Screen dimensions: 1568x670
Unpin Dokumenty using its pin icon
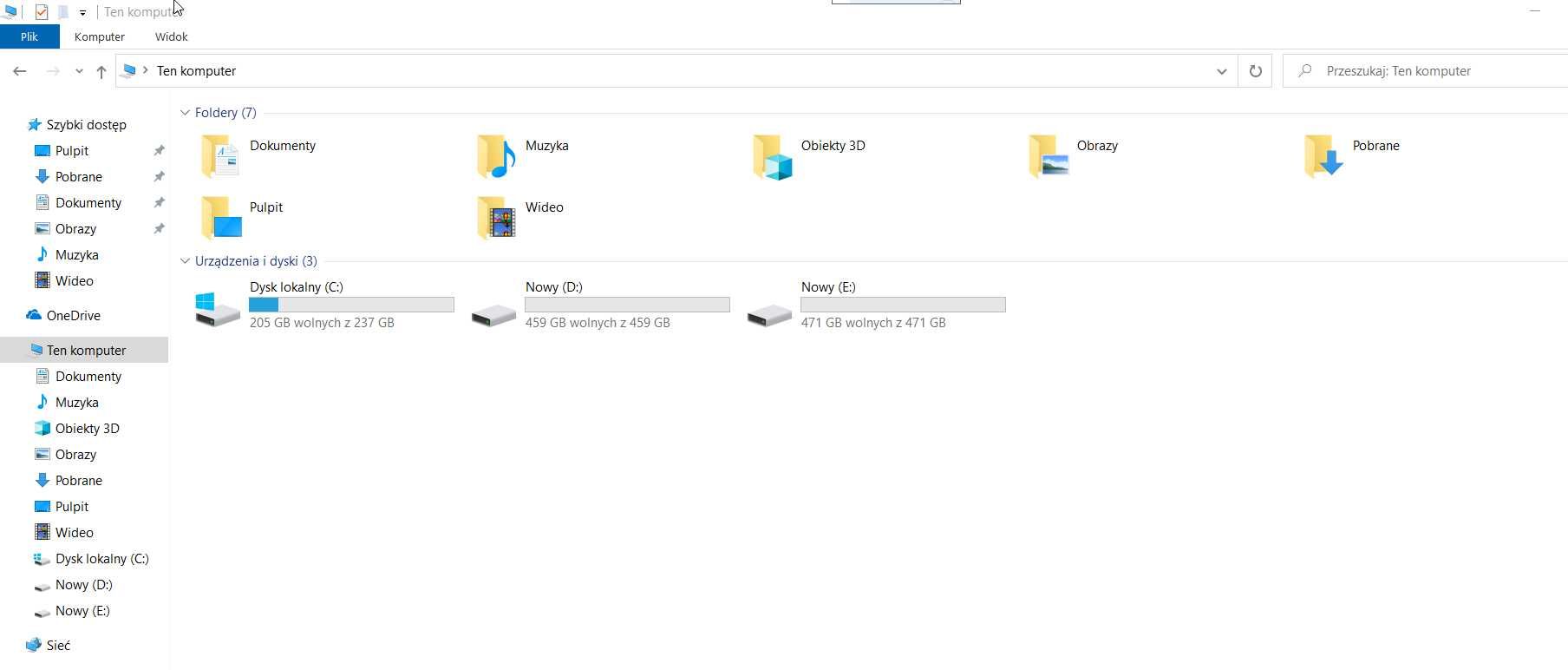(x=159, y=202)
